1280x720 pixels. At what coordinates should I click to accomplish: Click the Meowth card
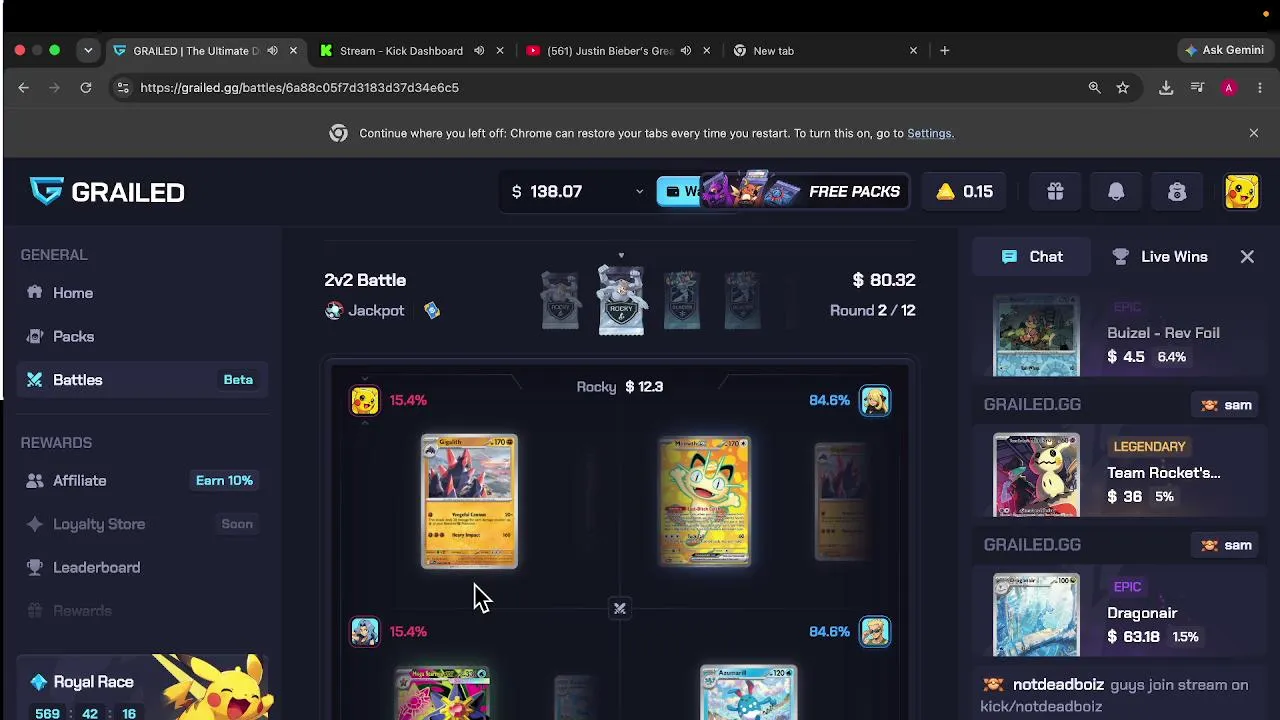[705, 501]
